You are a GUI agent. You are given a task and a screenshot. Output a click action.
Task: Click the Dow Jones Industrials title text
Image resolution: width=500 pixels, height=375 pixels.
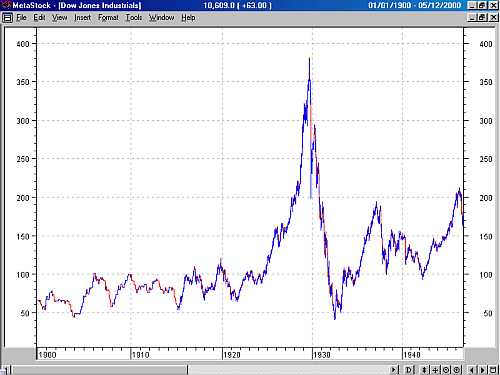(100, 5)
